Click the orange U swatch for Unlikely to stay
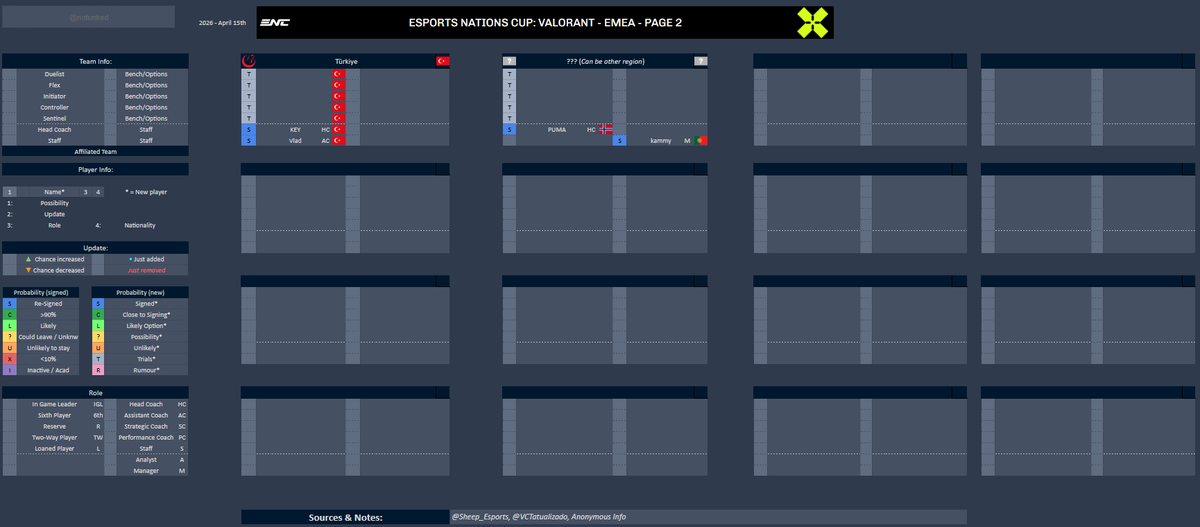Image resolution: width=1200 pixels, height=527 pixels. pyautogui.click(x=9, y=347)
